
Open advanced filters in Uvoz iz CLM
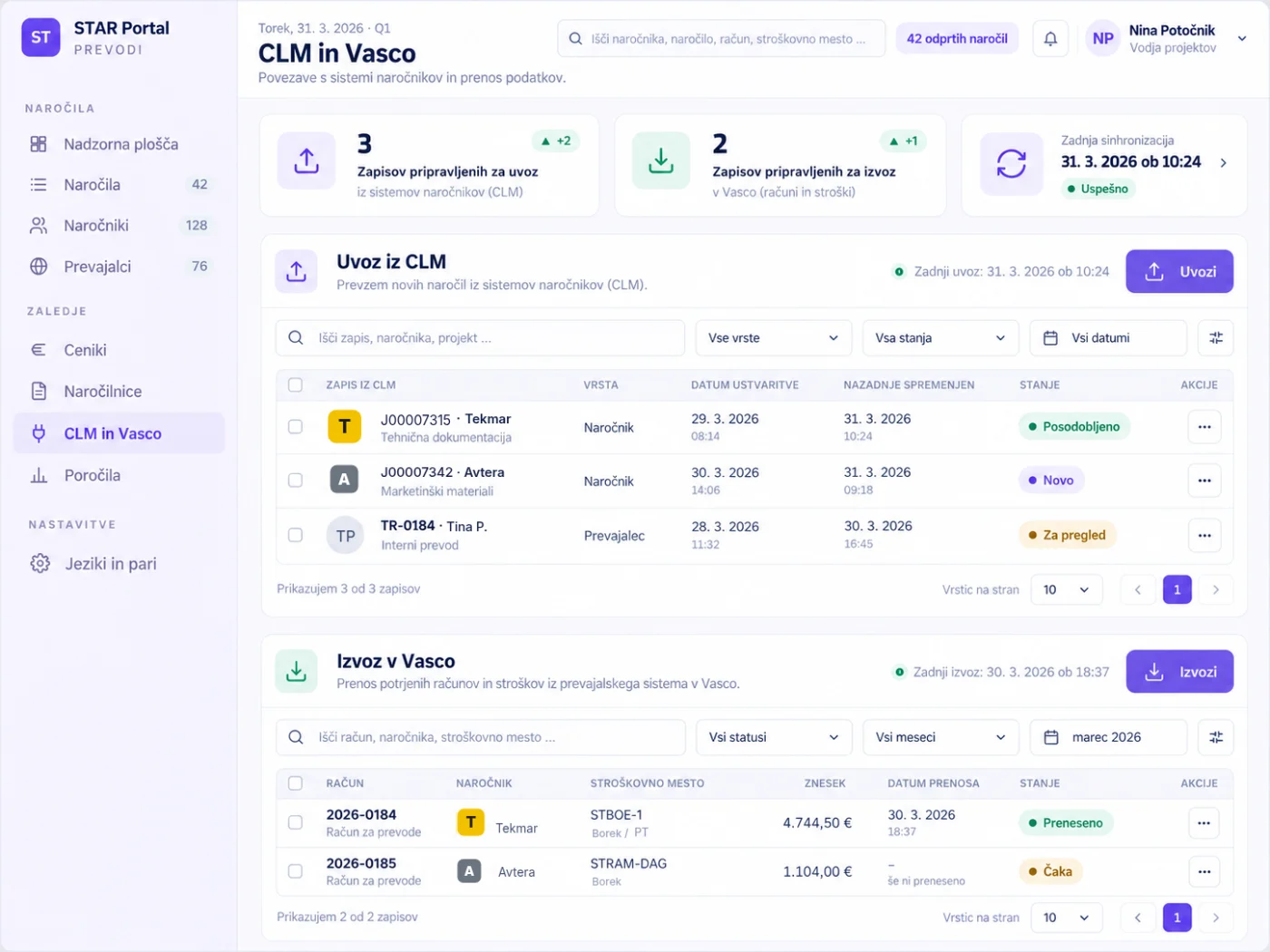click(x=1216, y=338)
